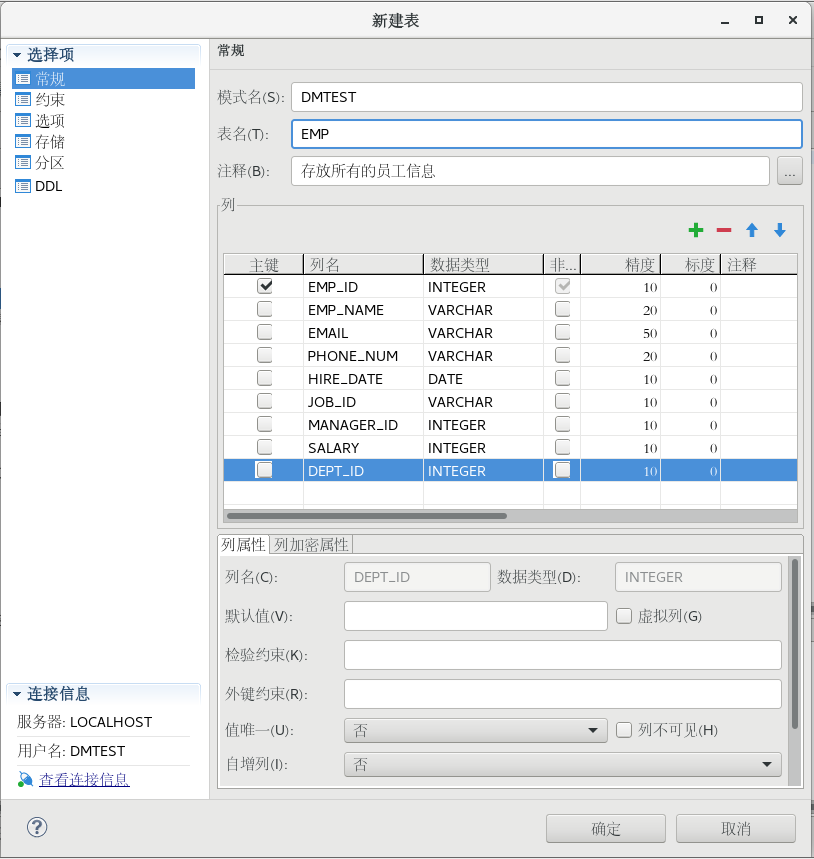The width and height of the screenshot is (814, 859).
Task: Collapse the 连接信息 section
Action: 18,692
